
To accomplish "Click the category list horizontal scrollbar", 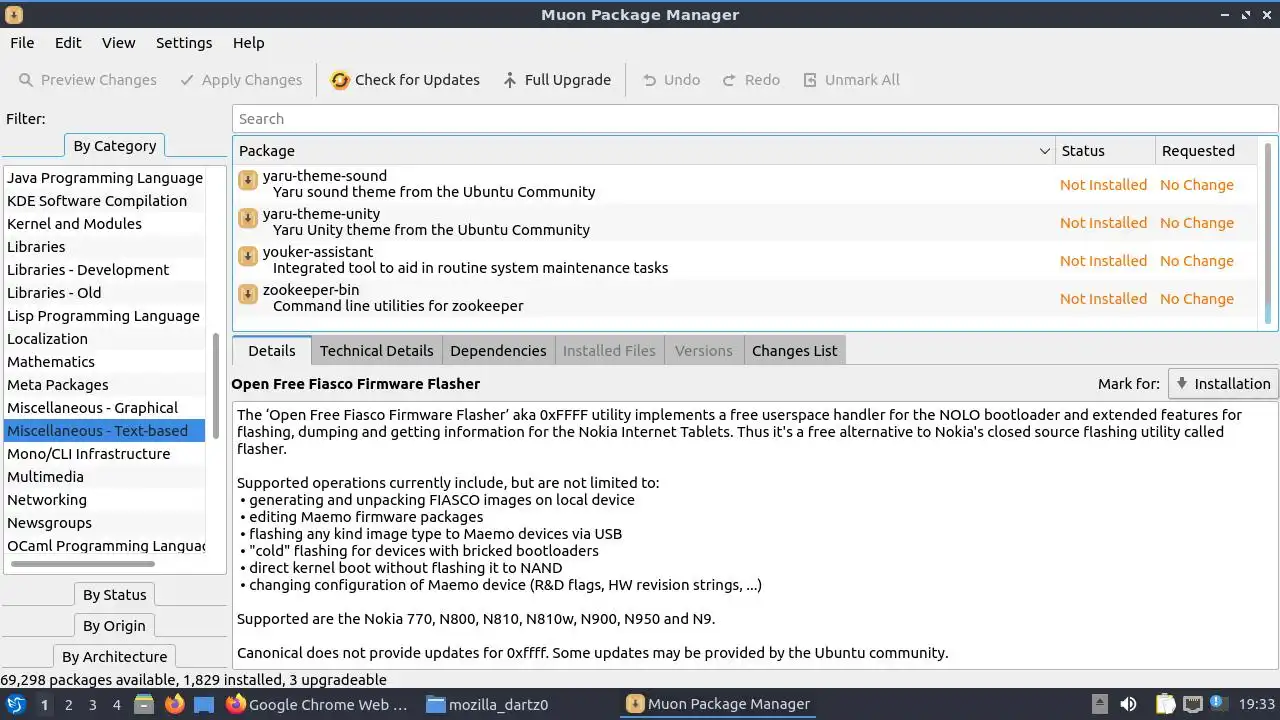I will click(82, 565).
